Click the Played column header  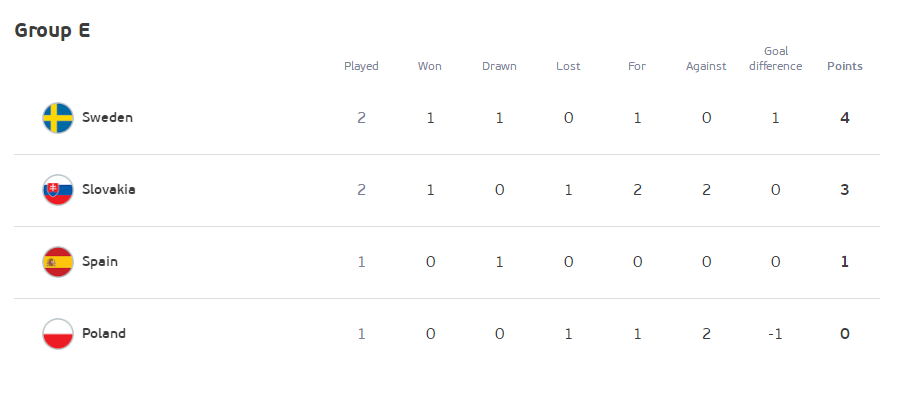tap(361, 67)
